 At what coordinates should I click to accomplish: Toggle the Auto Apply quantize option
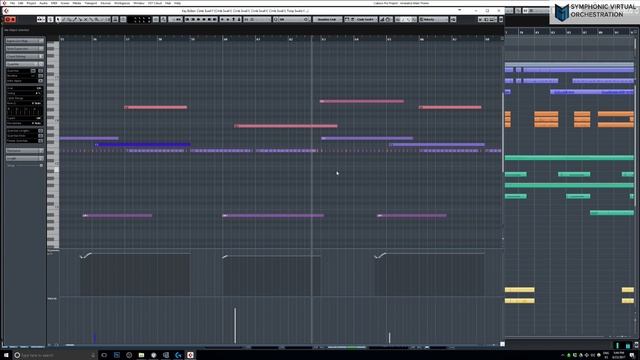(x=40, y=81)
